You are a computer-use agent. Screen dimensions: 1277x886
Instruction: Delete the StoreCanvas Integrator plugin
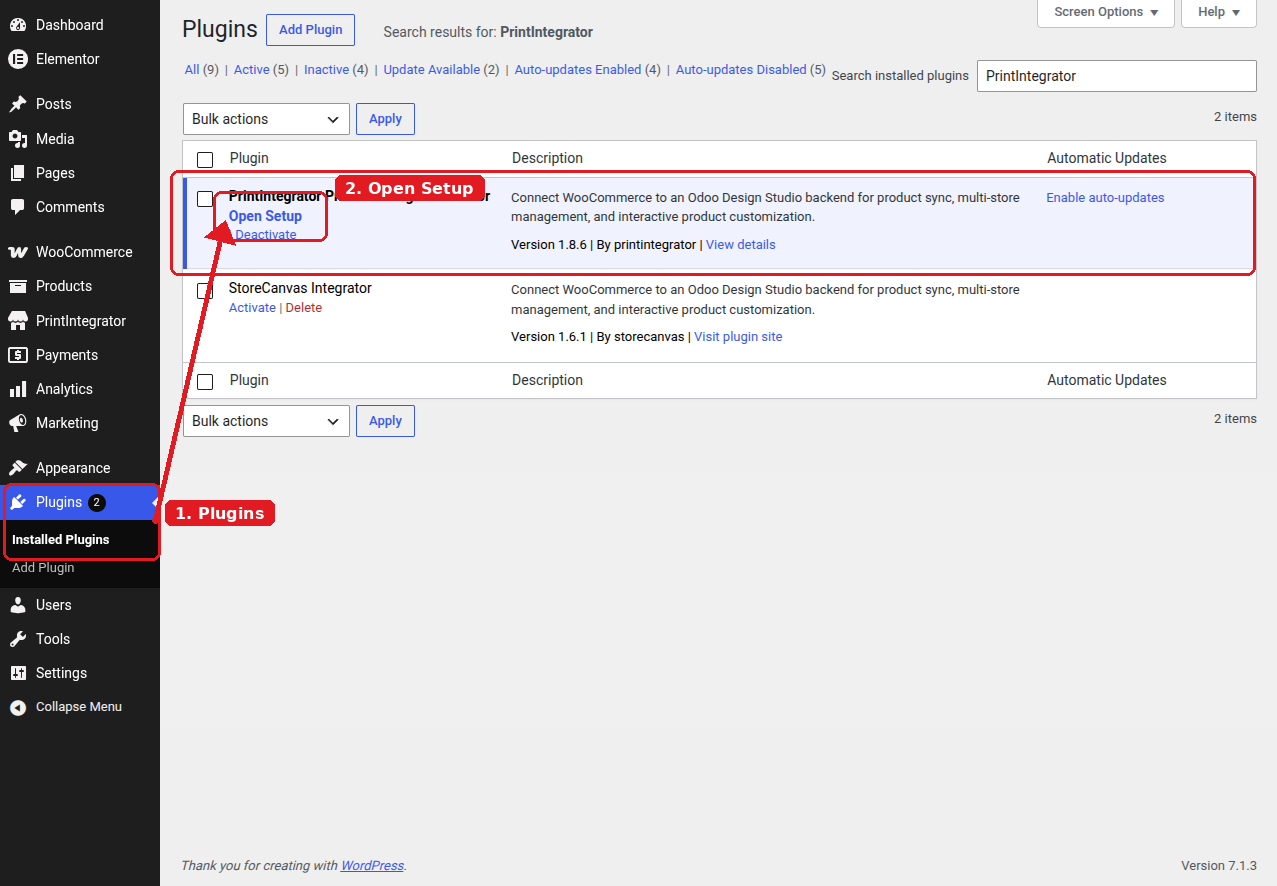304,308
